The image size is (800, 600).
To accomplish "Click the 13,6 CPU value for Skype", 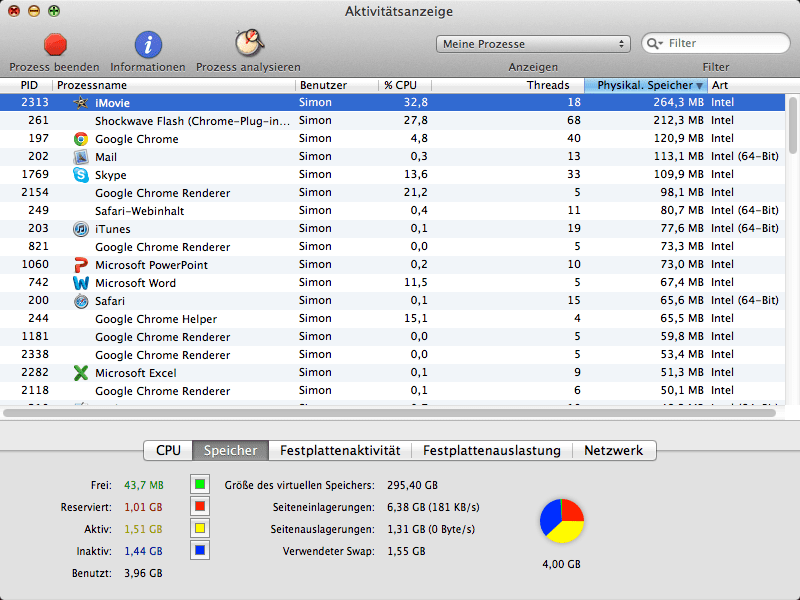I will tap(416, 174).
